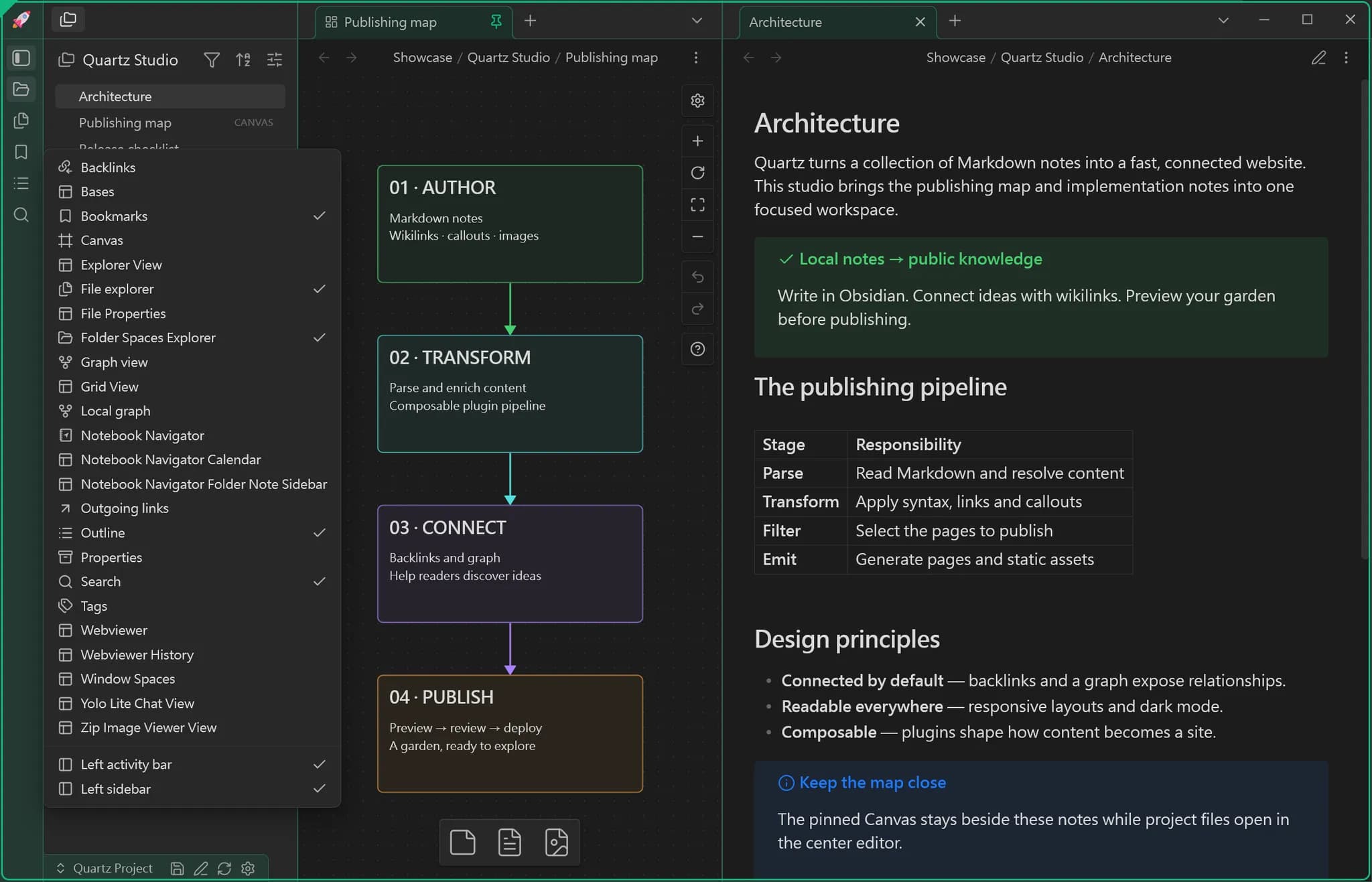Zoom out on the canvas

point(697,236)
